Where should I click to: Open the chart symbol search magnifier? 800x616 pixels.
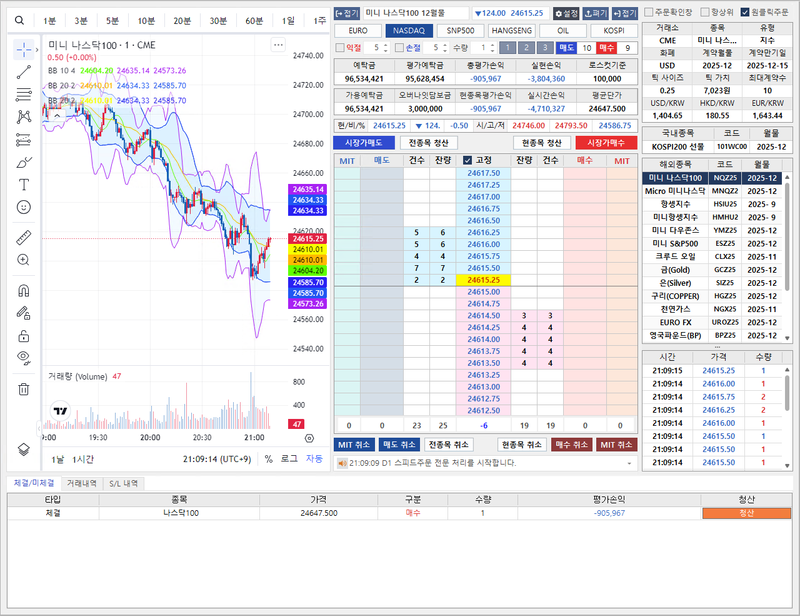point(19,20)
